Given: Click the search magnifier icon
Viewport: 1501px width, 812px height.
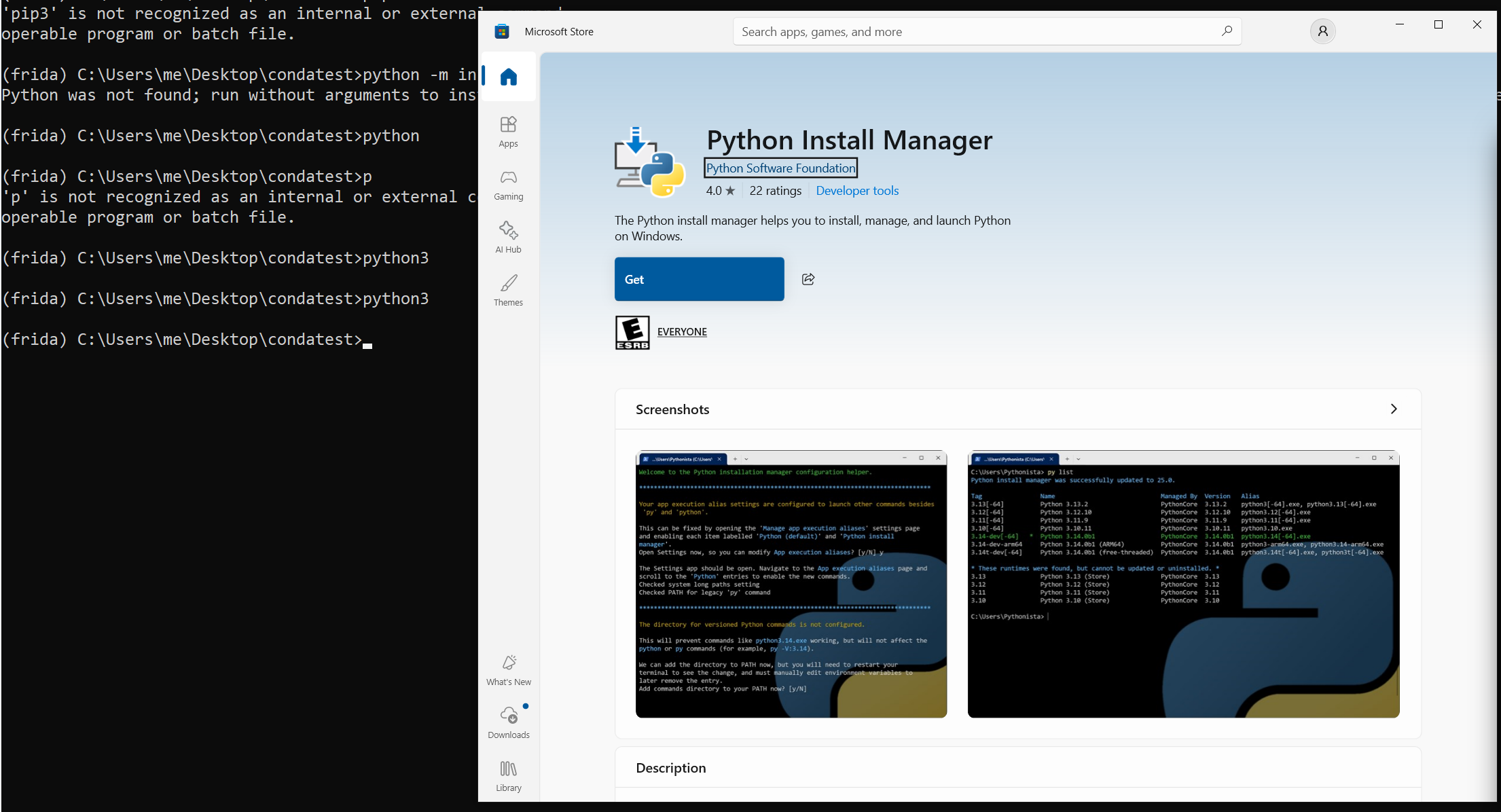Looking at the screenshot, I should pos(1227,31).
